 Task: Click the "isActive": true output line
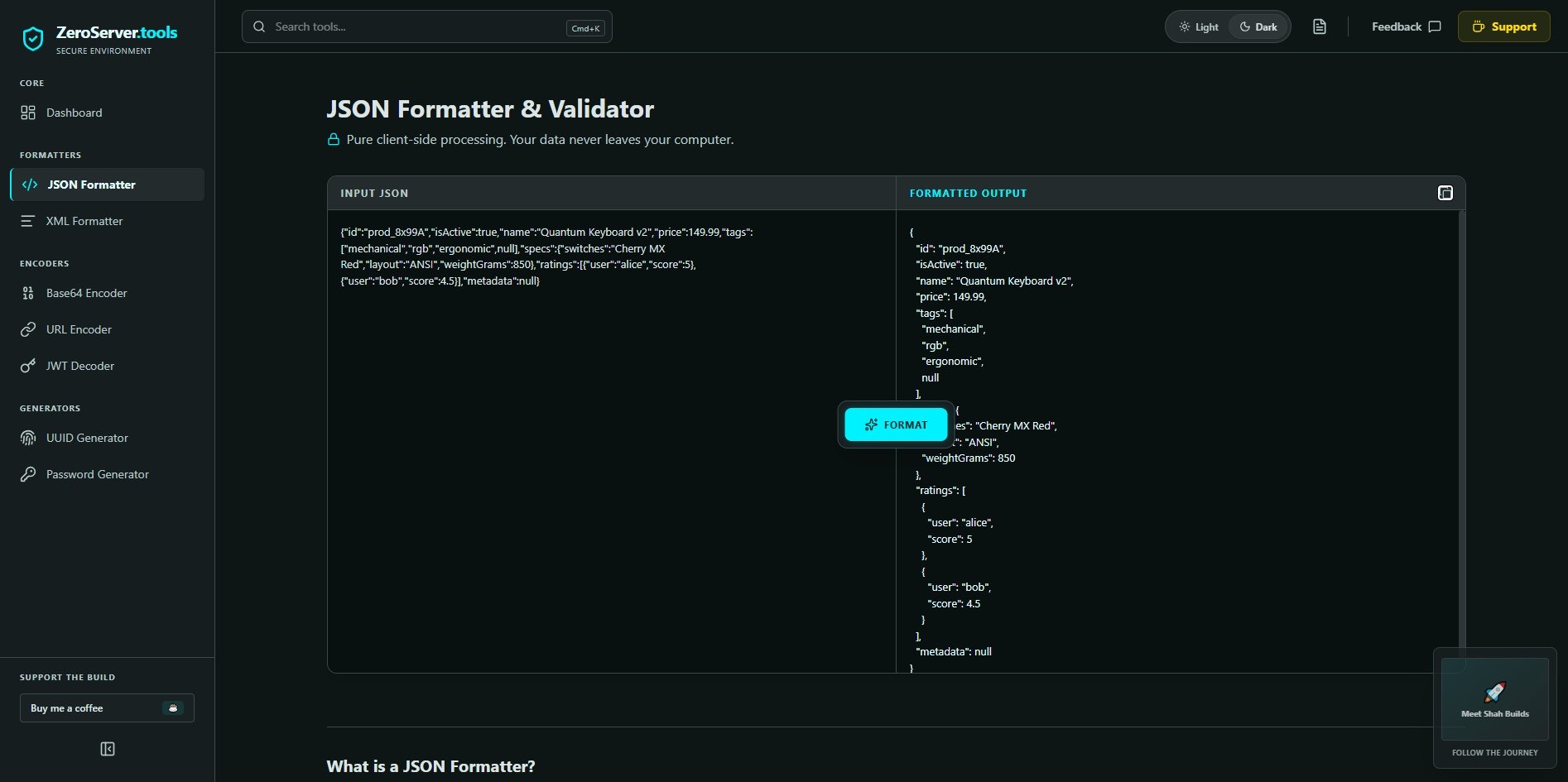[x=951, y=264]
